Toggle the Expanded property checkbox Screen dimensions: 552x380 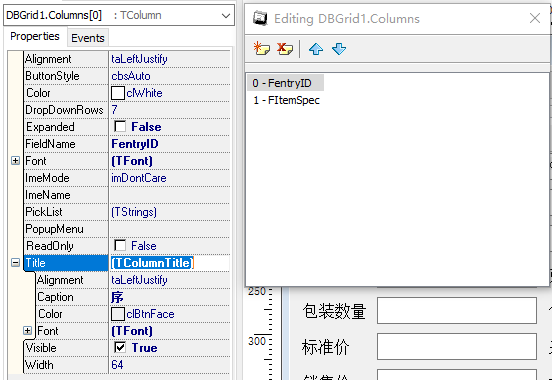[x=120, y=126]
